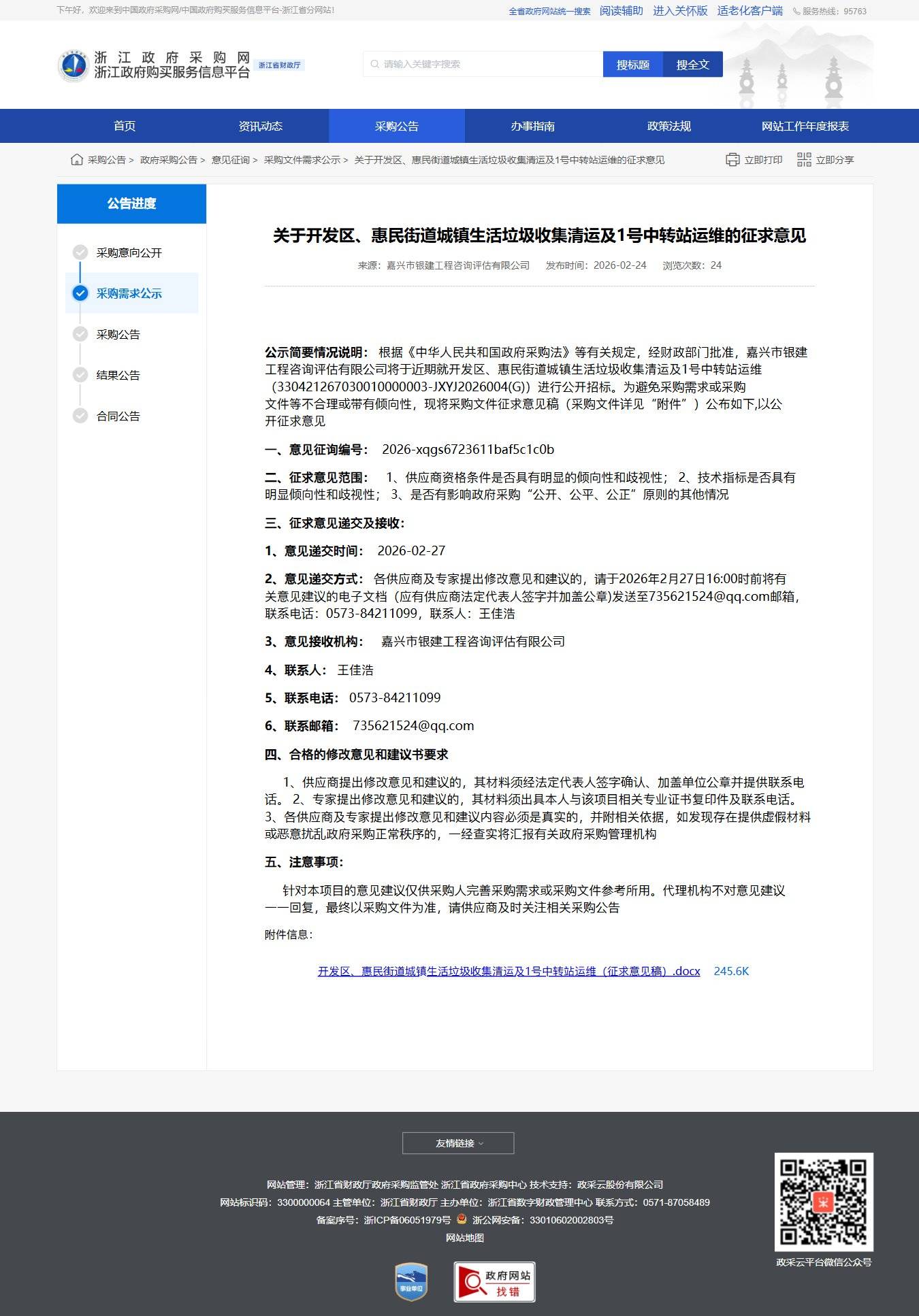The image size is (919, 1316).
Task: Open the 采购公告 navigation tab
Action: 396,127
